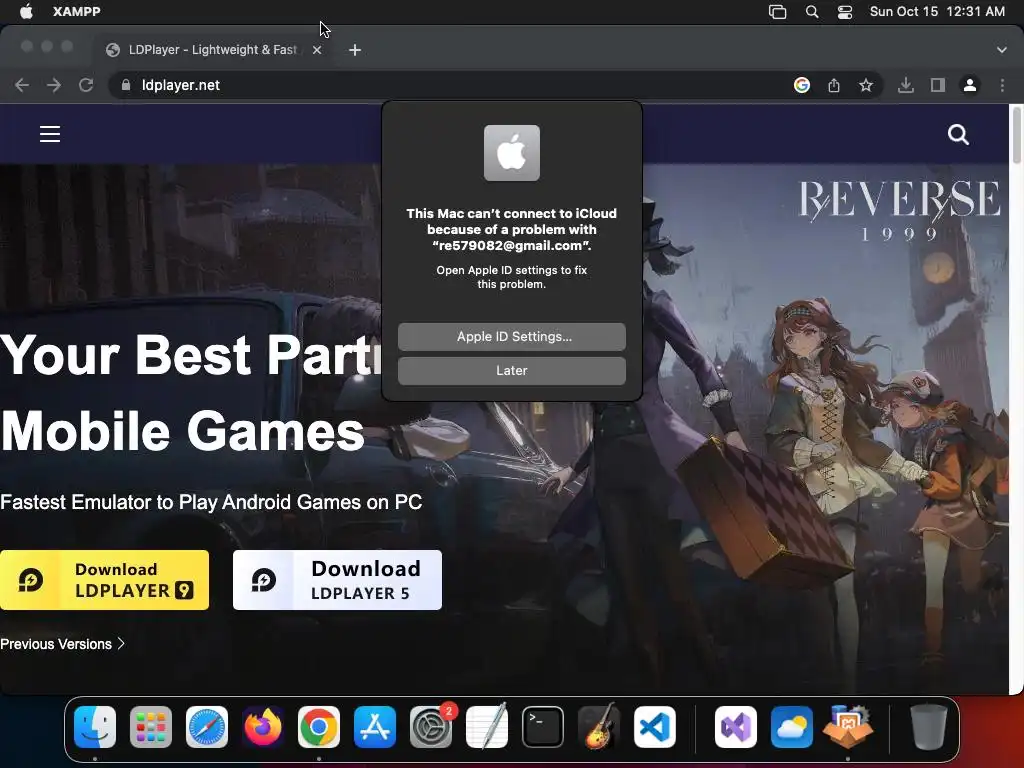Open XAMPP installer box in Dock

(x=848, y=726)
